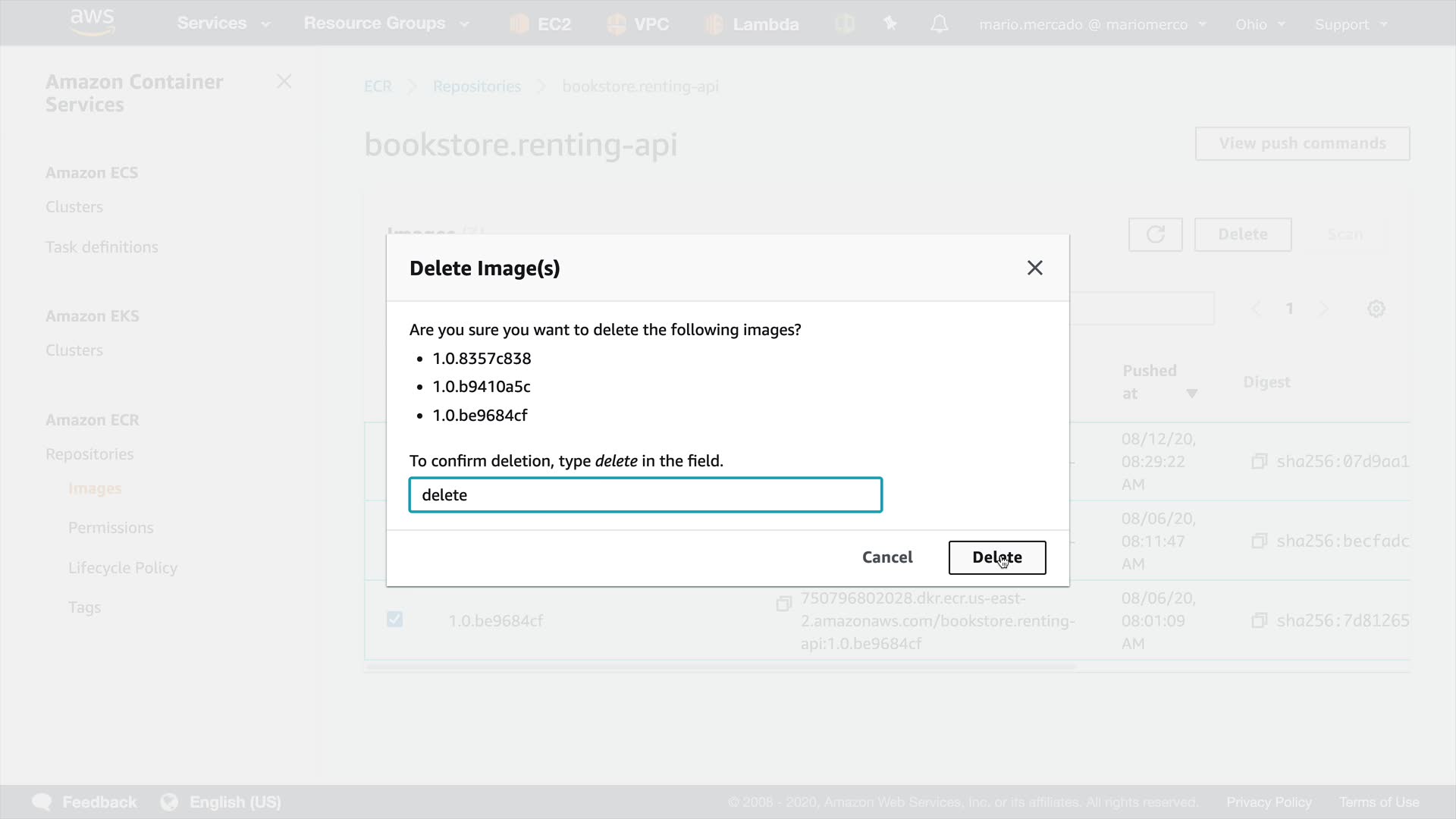The width and height of the screenshot is (1456, 819).
Task: Click the delete confirmation text field
Action: (x=645, y=495)
